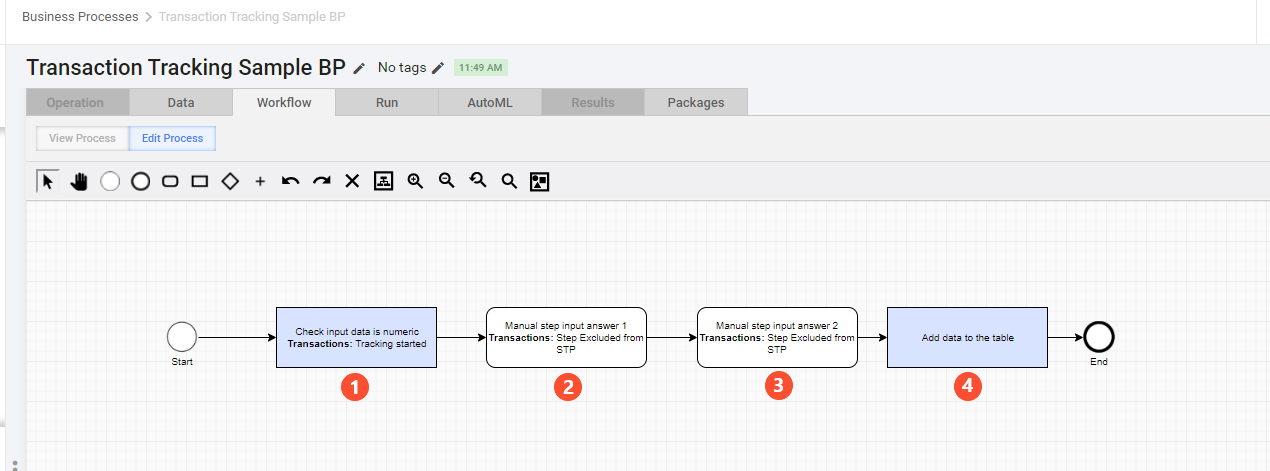The height and width of the screenshot is (471, 1270).
Task: Click the magnifier with arrow reset-zoom icon
Action: click(x=478, y=181)
